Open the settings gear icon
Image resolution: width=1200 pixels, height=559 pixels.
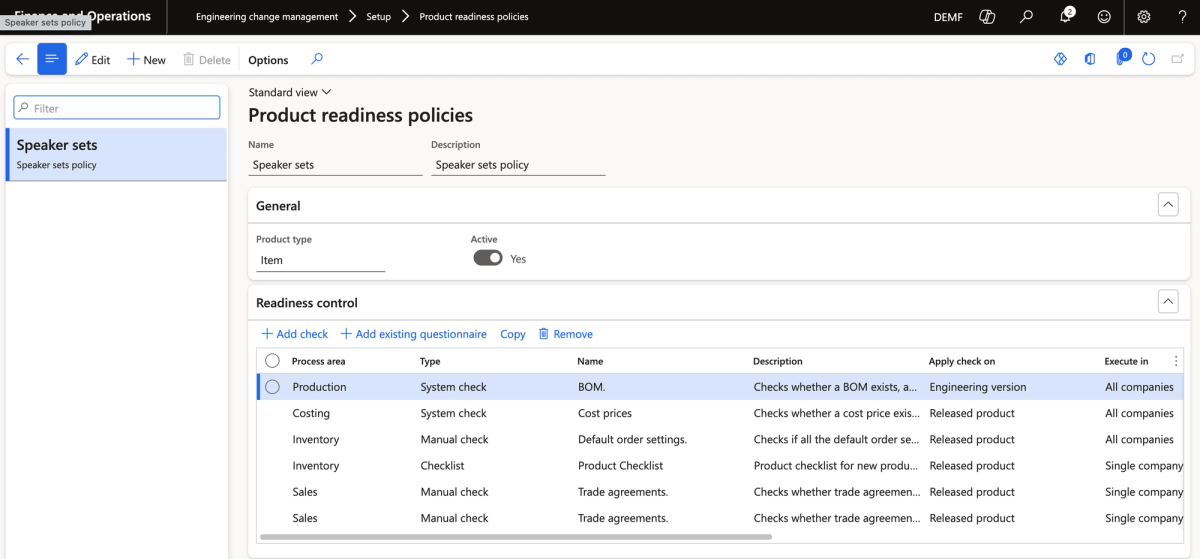click(x=1144, y=17)
